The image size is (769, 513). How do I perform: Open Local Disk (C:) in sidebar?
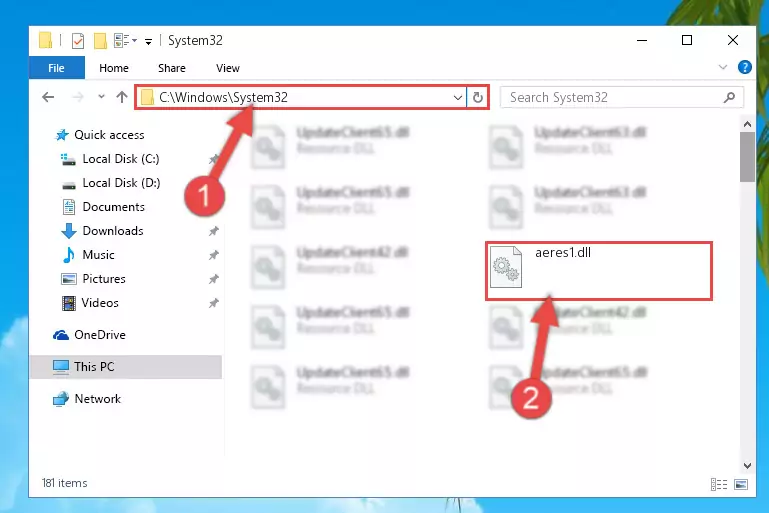(x=121, y=159)
